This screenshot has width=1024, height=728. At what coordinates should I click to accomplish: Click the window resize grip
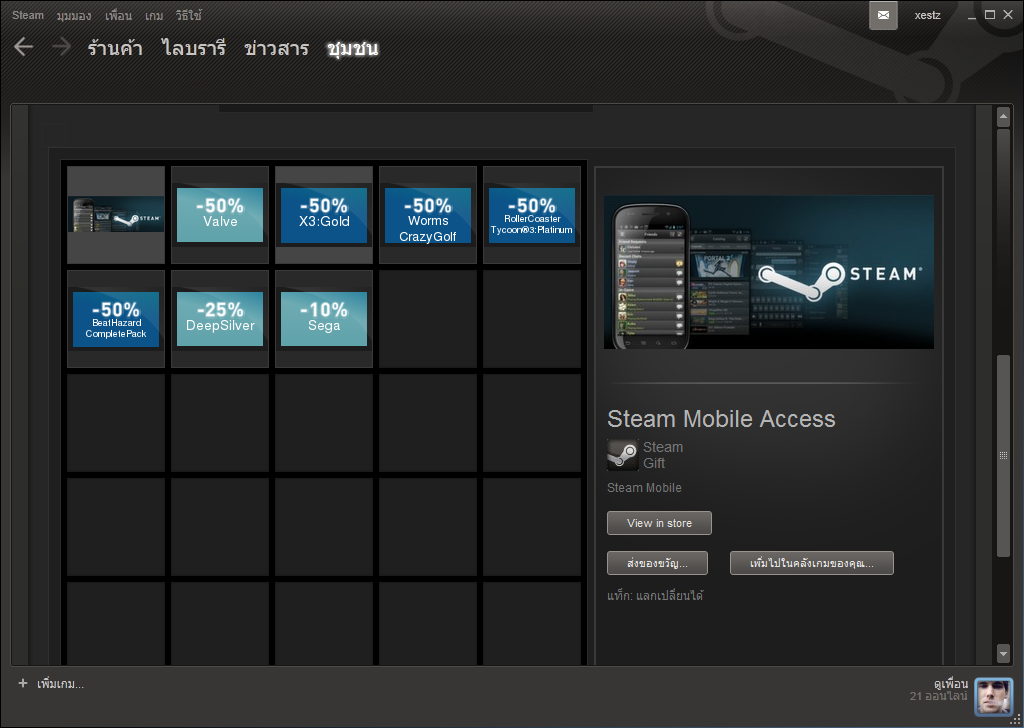coord(1016,720)
